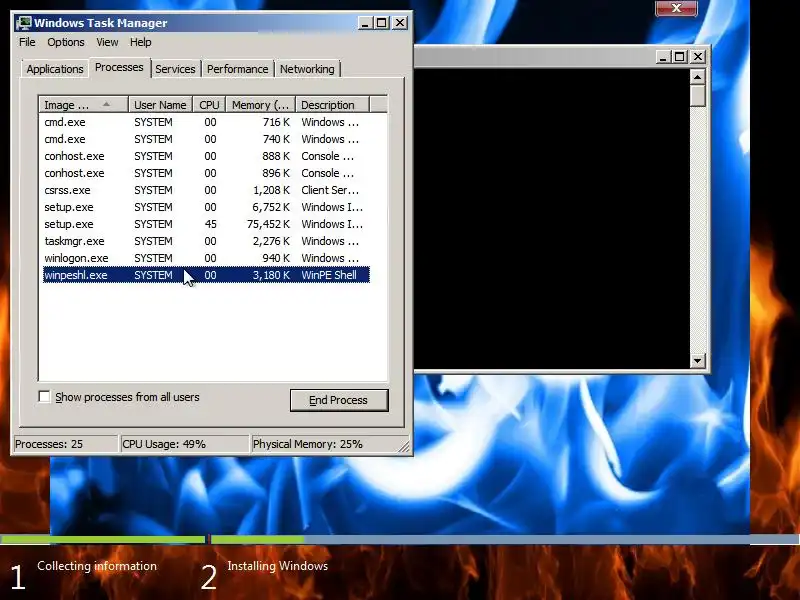Select the conhost.exe row using 888 K
The width and height of the screenshot is (800, 600).
click(x=206, y=156)
